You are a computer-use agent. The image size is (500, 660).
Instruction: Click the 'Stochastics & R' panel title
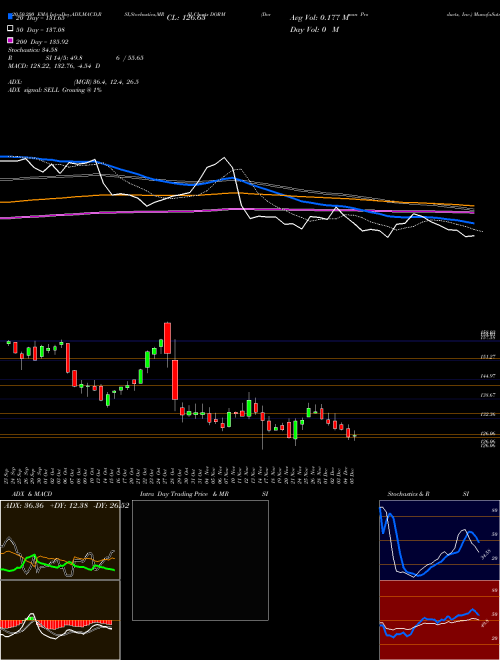click(409, 494)
